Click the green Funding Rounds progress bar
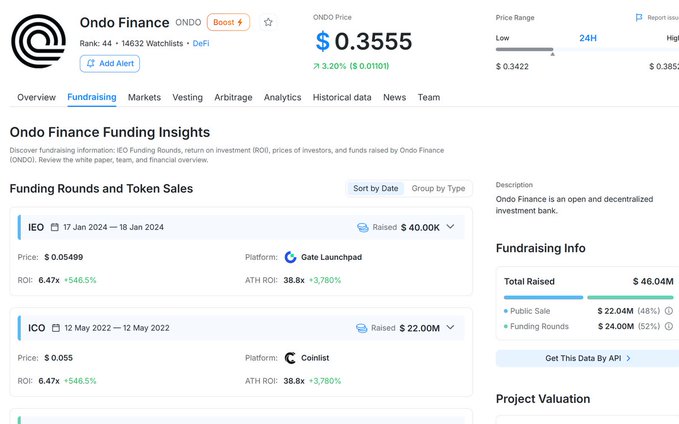Viewport: 679px width, 424px height. pos(630,298)
